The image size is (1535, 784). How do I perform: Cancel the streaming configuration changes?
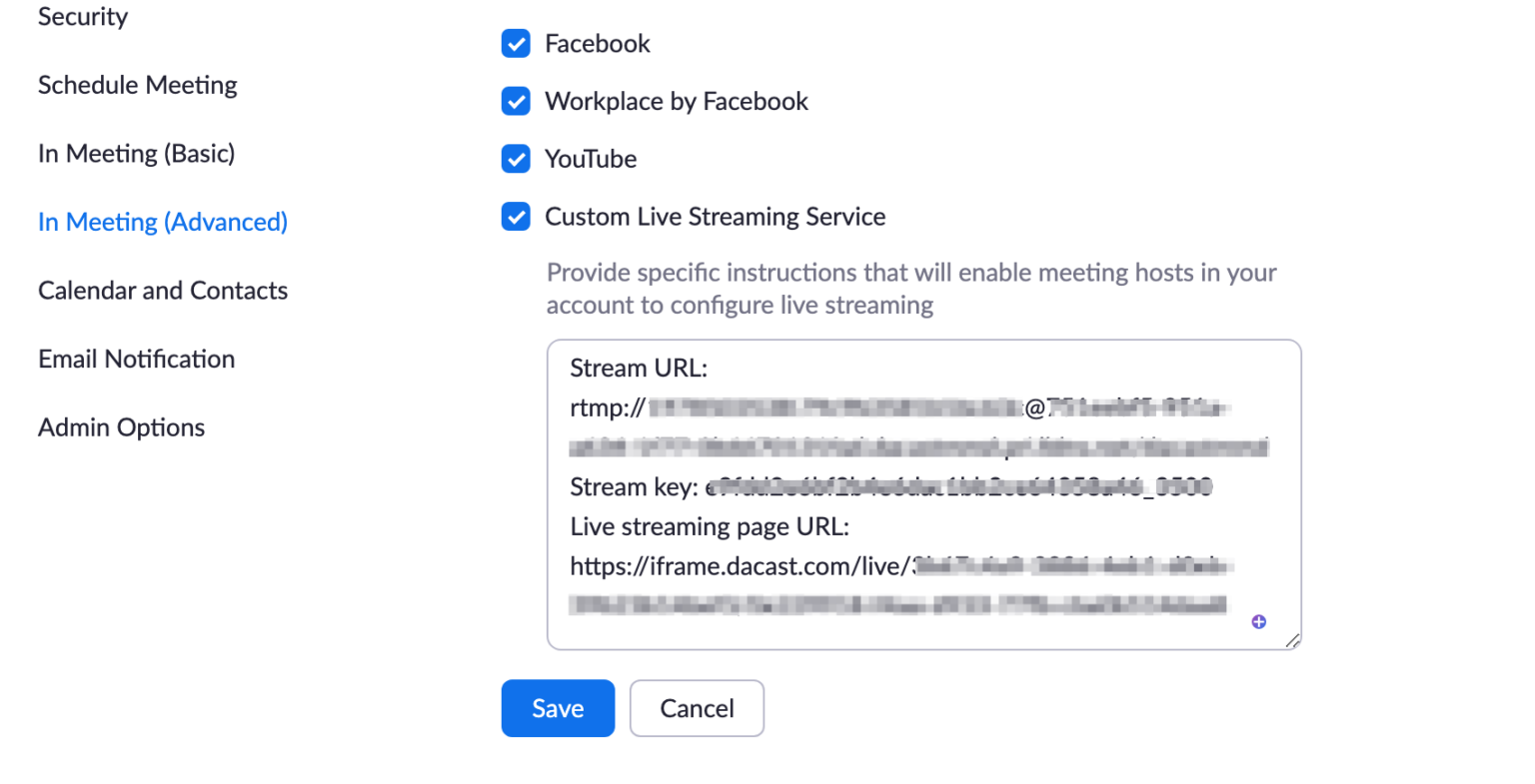(697, 708)
